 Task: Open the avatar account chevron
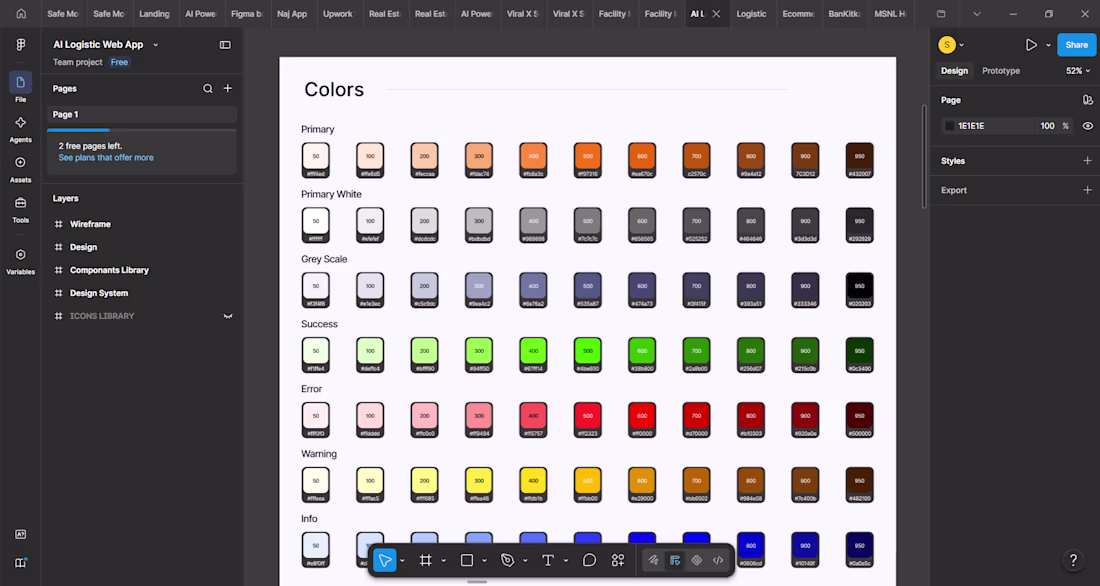(962, 45)
